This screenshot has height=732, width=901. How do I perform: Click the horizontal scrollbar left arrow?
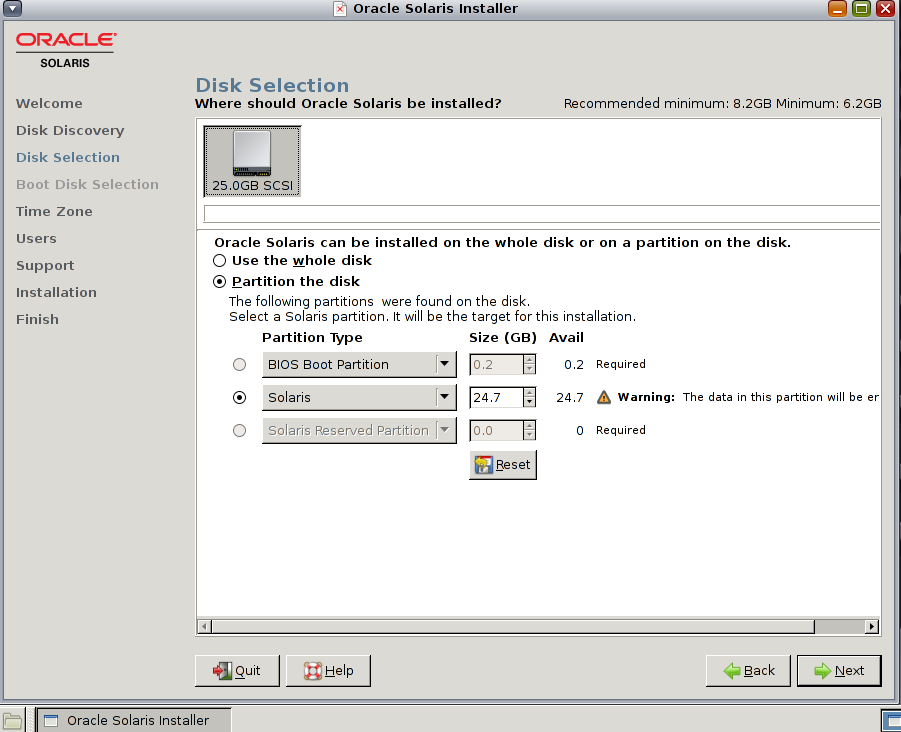(x=204, y=626)
